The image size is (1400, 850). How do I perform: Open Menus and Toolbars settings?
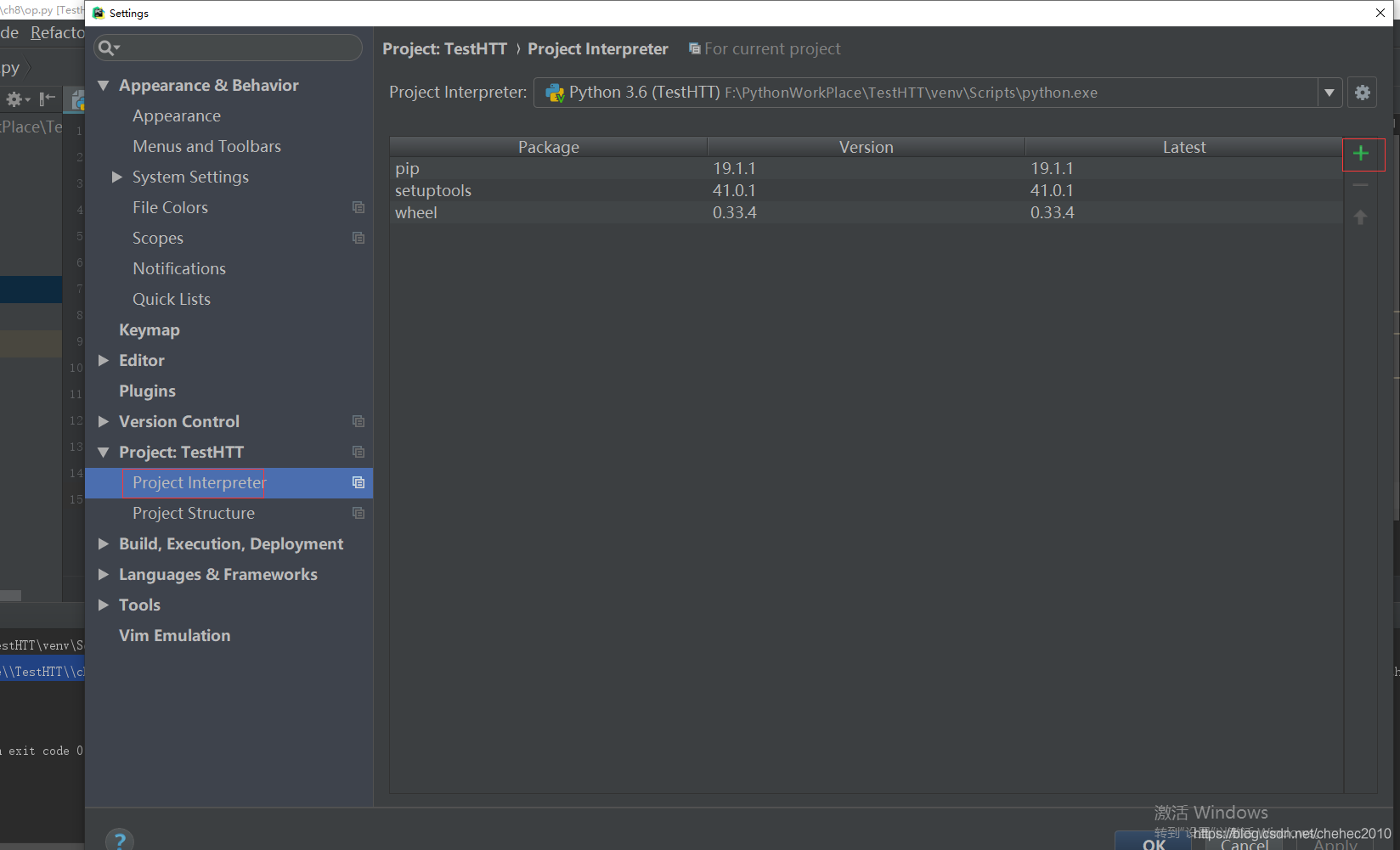[206, 146]
